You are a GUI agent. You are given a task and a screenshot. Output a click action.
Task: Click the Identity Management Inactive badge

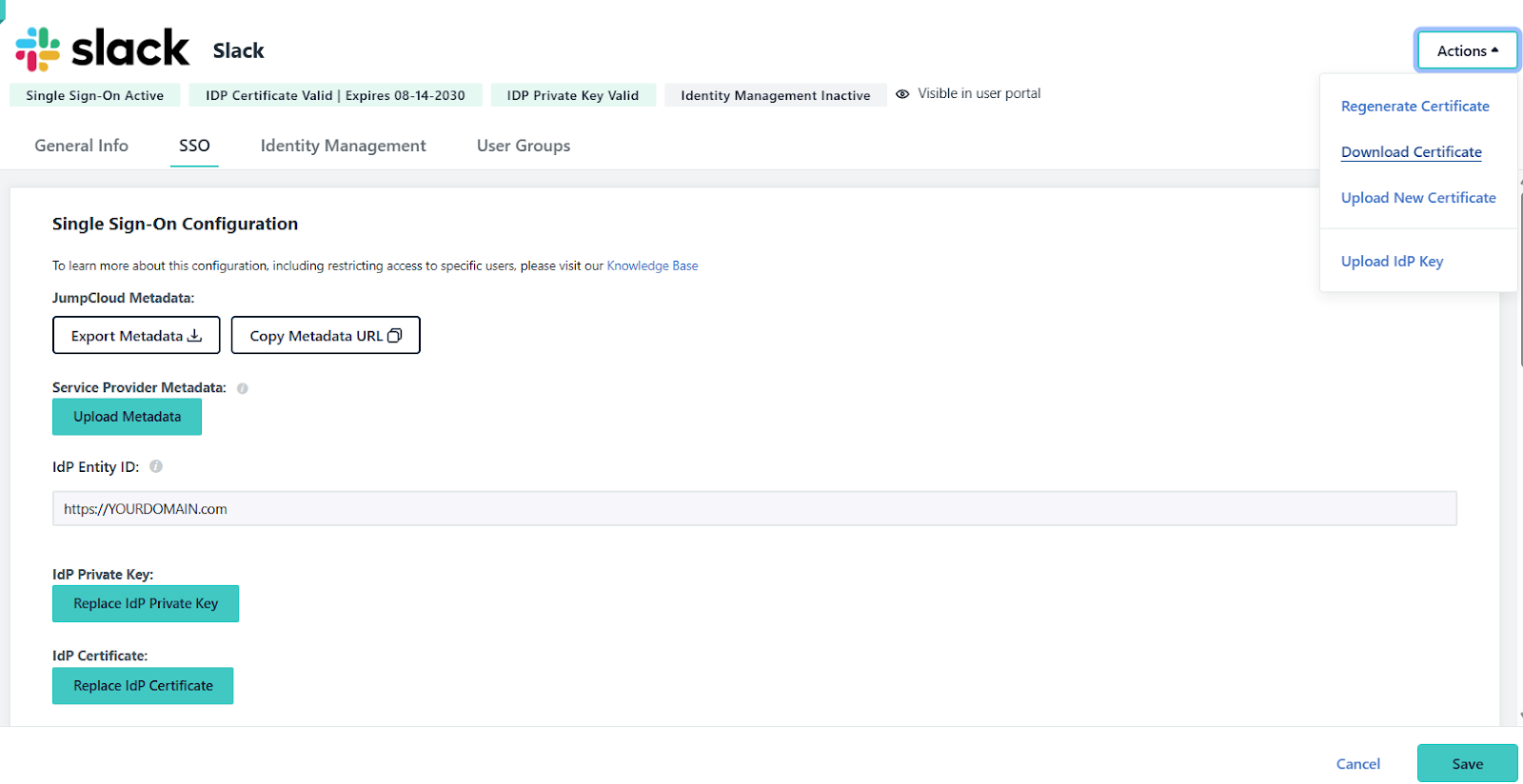coord(775,95)
